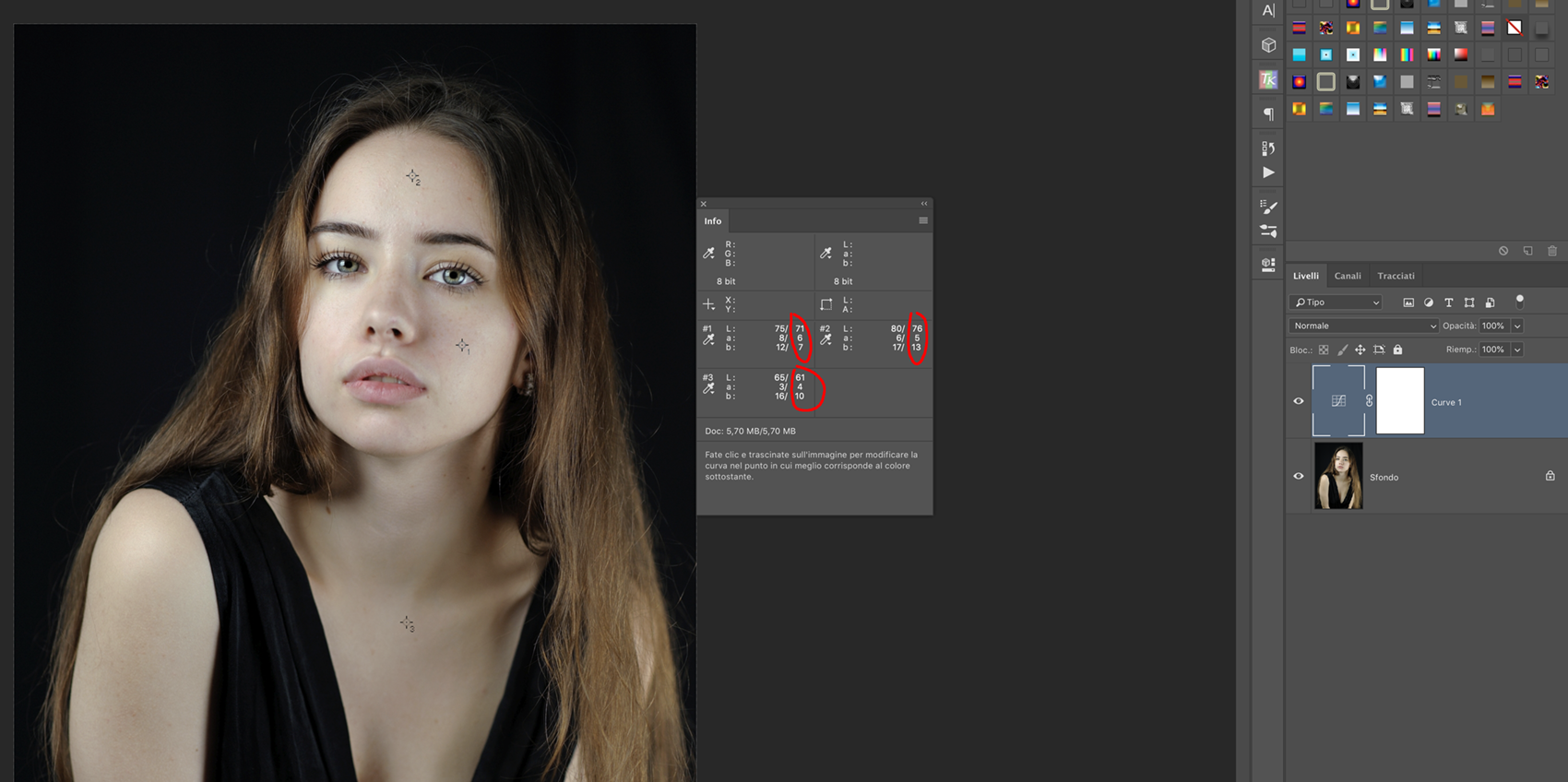Open the Libraries panel icon in dock
The width and height of the screenshot is (1568, 782).
[x=1268, y=265]
